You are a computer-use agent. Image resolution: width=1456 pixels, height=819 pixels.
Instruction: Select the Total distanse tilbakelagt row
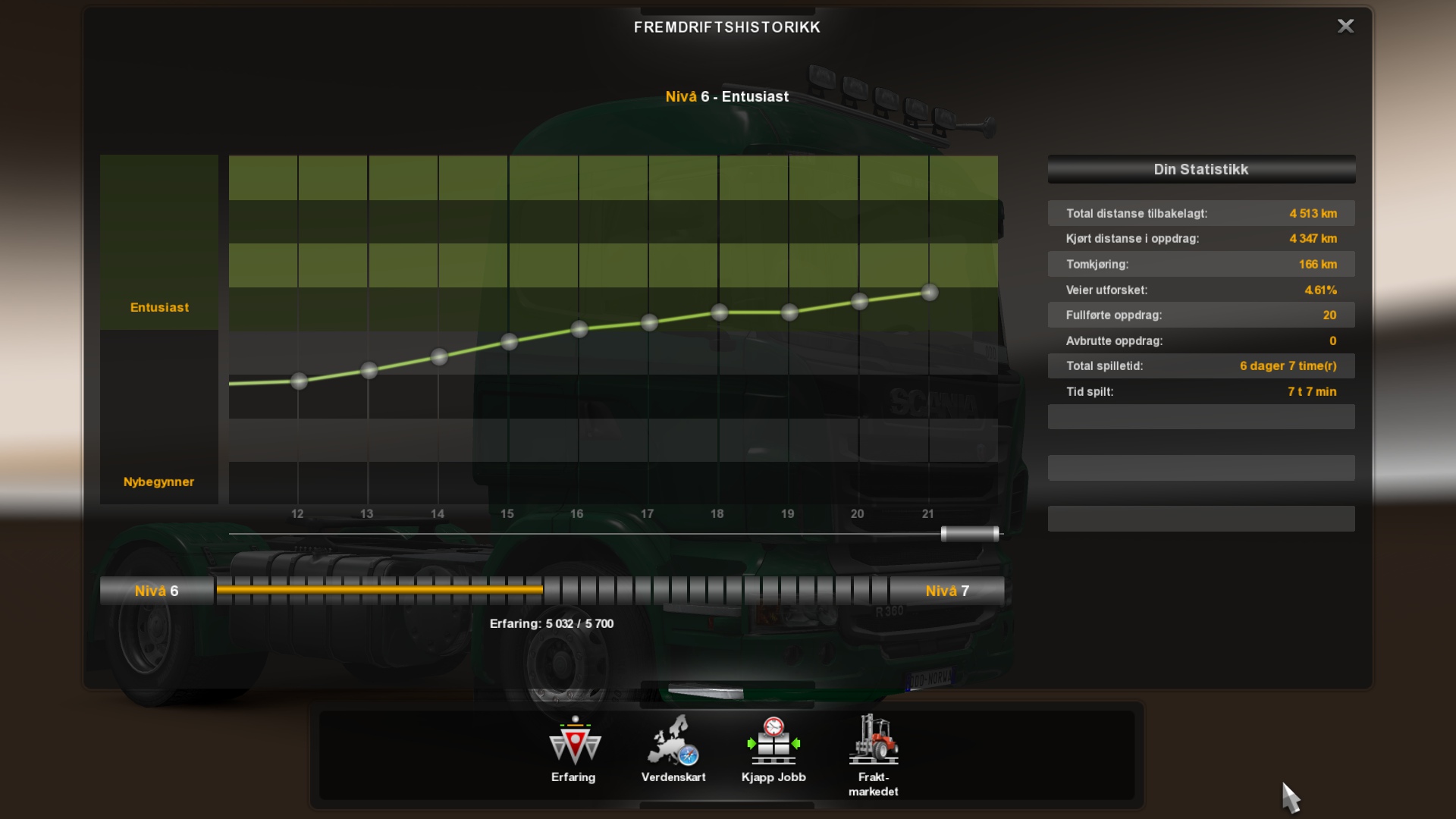coord(1201,214)
